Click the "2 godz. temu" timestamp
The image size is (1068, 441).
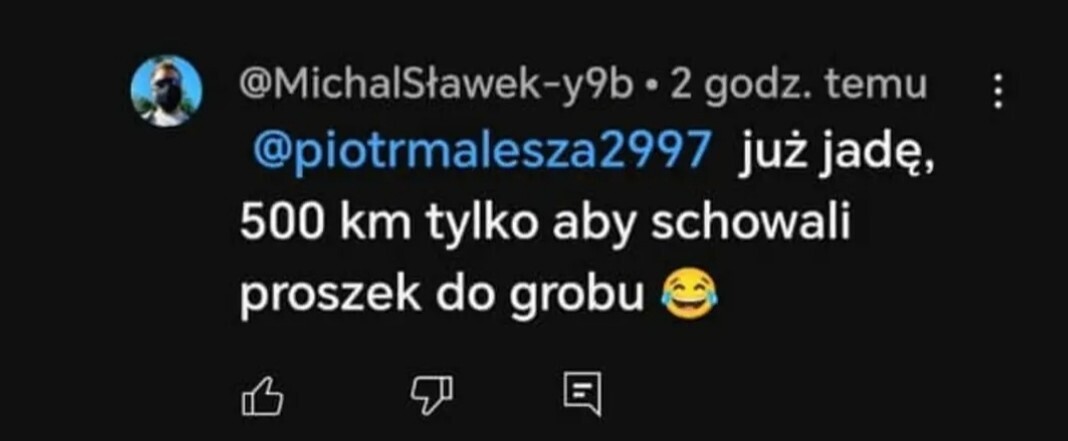798,87
